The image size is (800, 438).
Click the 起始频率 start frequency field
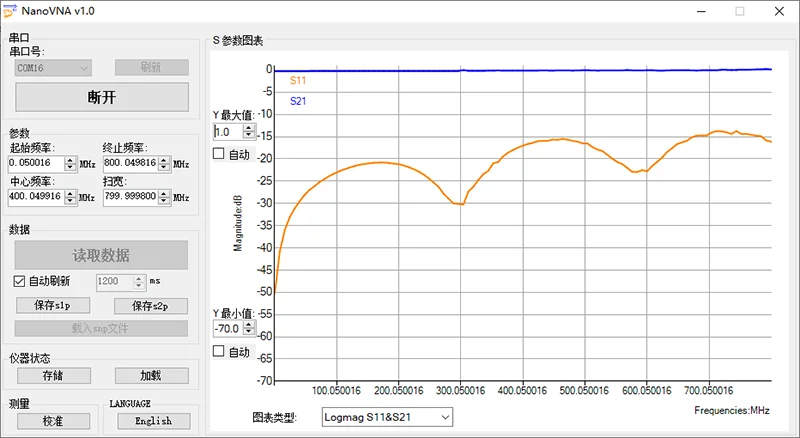[x=36, y=163]
